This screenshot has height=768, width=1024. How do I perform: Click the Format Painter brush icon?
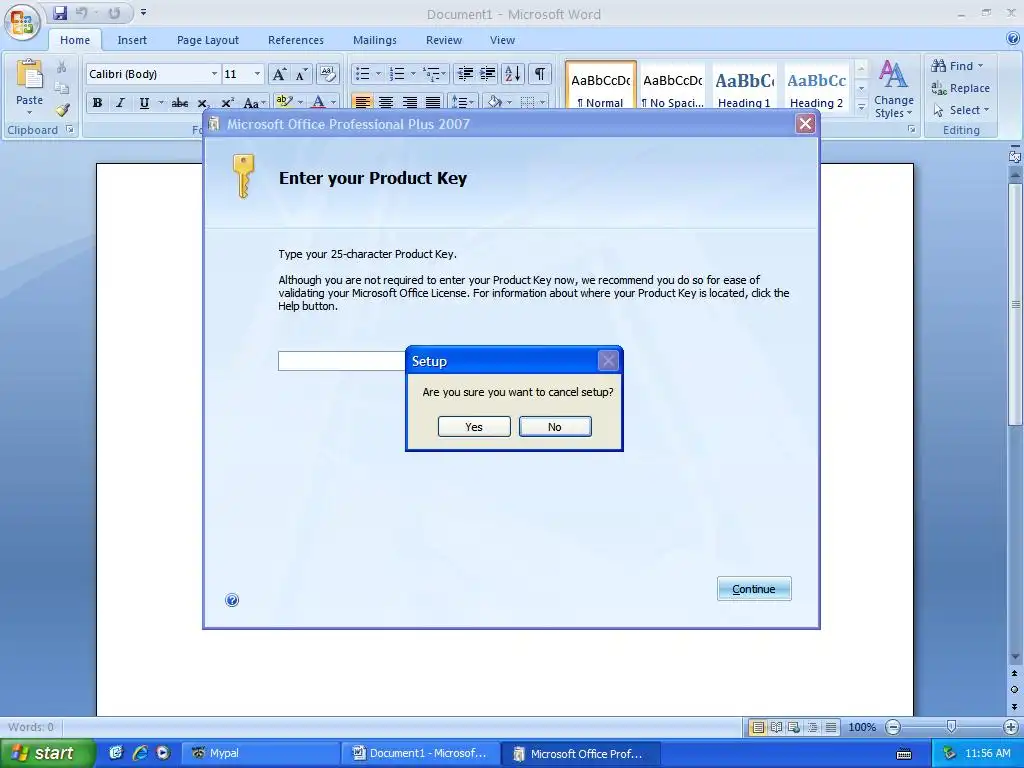[x=62, y=110]
